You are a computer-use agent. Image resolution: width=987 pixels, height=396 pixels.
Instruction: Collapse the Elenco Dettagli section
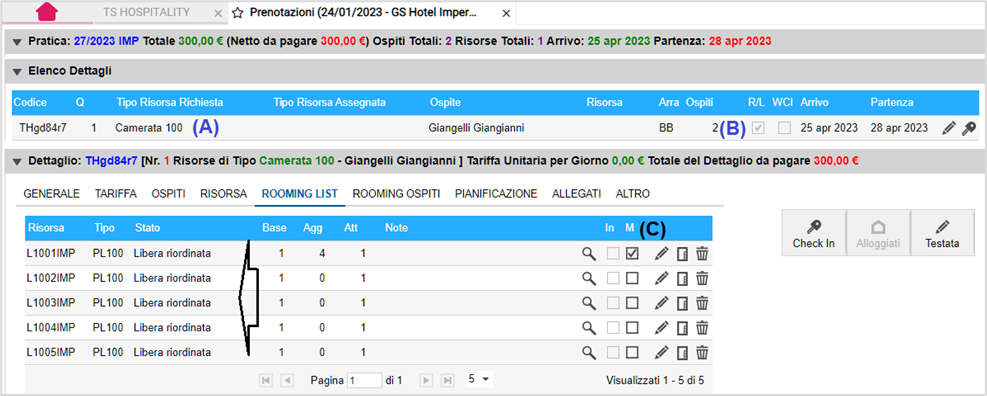[x=17, y=71]
